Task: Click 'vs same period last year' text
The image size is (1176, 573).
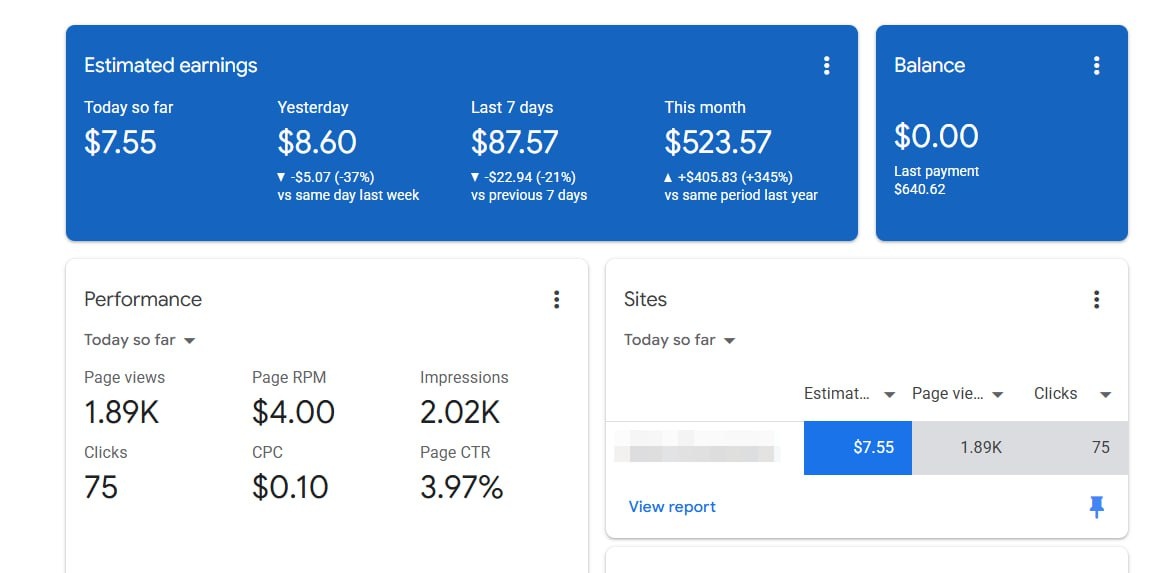Action: [741, 196]
